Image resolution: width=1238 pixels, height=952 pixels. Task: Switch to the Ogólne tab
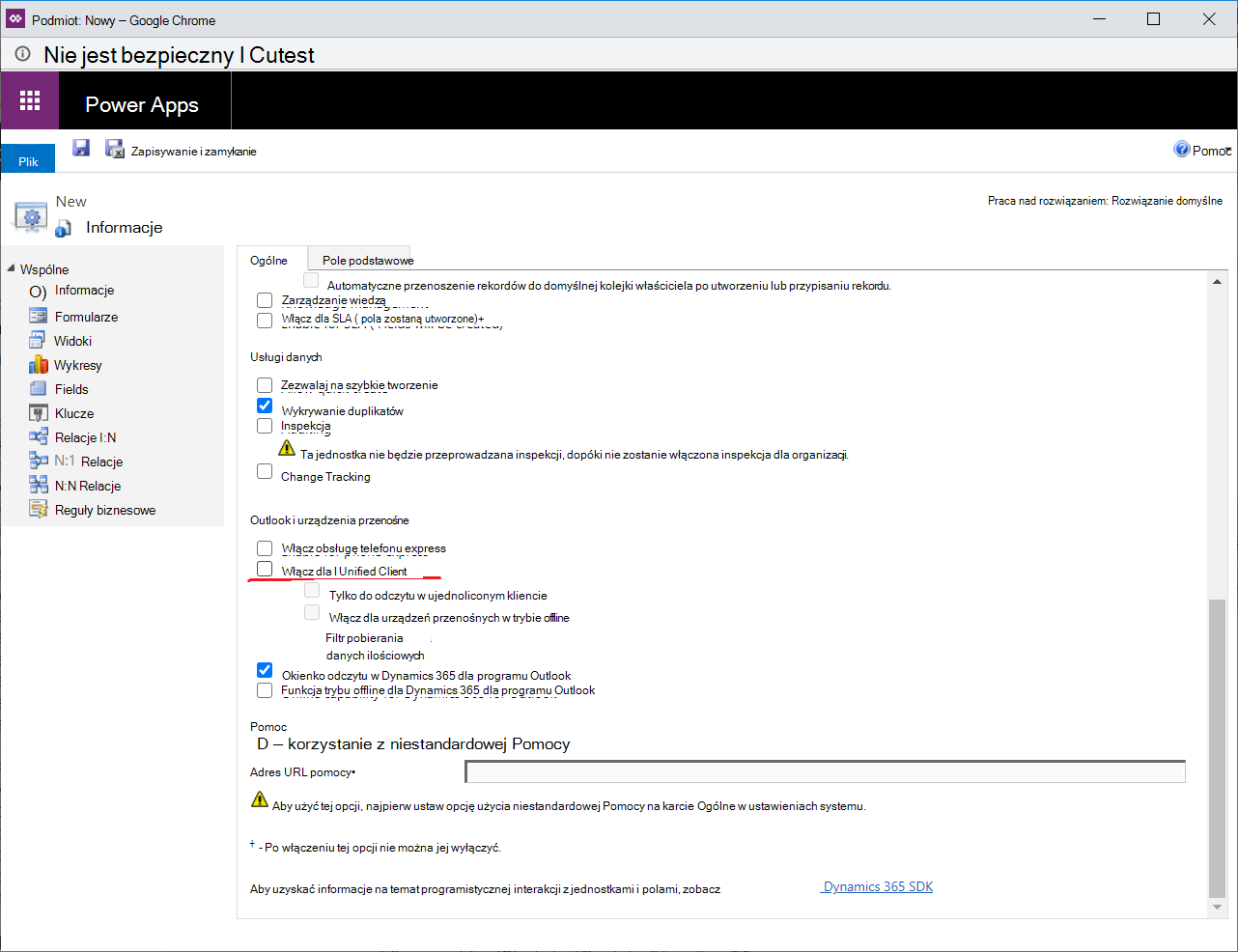[269, 260]
